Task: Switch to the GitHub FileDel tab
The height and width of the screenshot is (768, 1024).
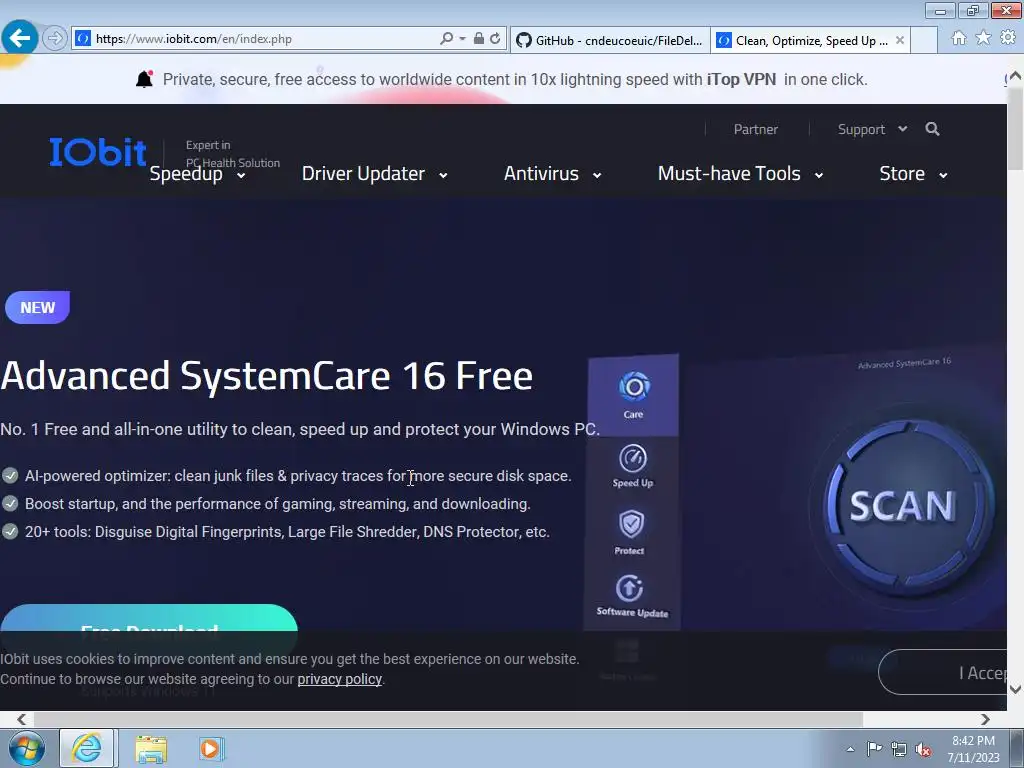Action: pos(610,40)
